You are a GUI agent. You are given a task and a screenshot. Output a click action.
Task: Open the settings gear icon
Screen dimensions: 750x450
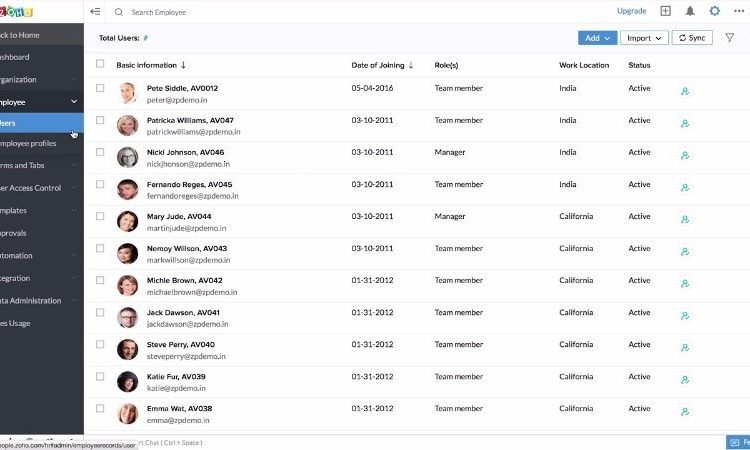tap(714, 11)
